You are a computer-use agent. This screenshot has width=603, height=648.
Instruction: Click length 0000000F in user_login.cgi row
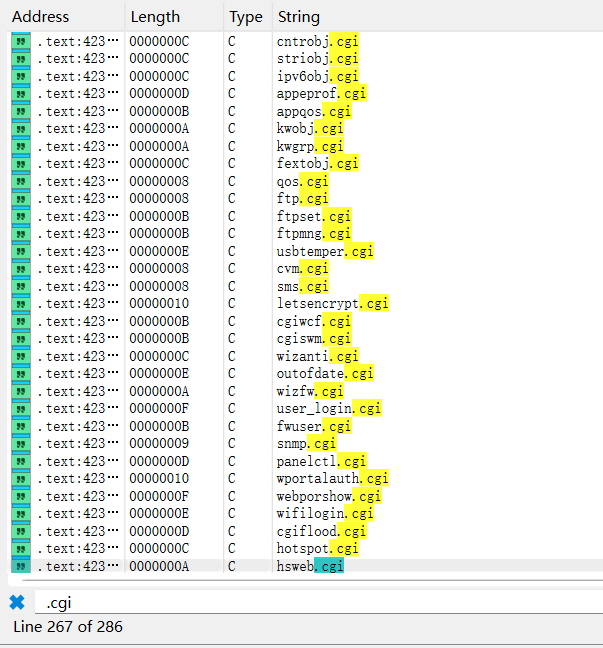coord(159,409)
